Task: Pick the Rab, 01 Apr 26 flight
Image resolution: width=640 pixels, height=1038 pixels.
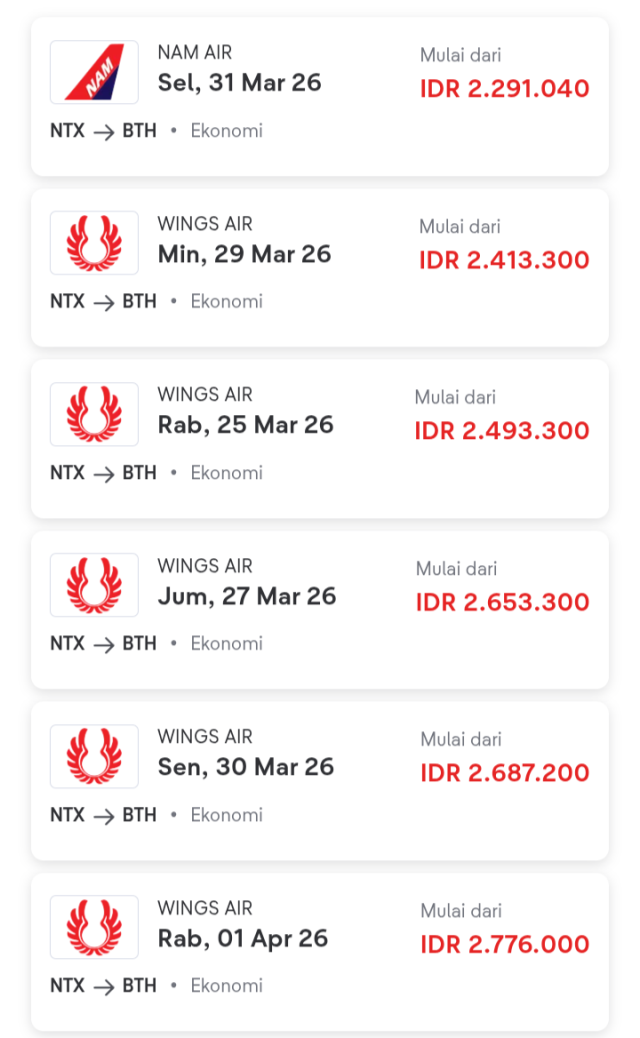Action: (242, 938)
